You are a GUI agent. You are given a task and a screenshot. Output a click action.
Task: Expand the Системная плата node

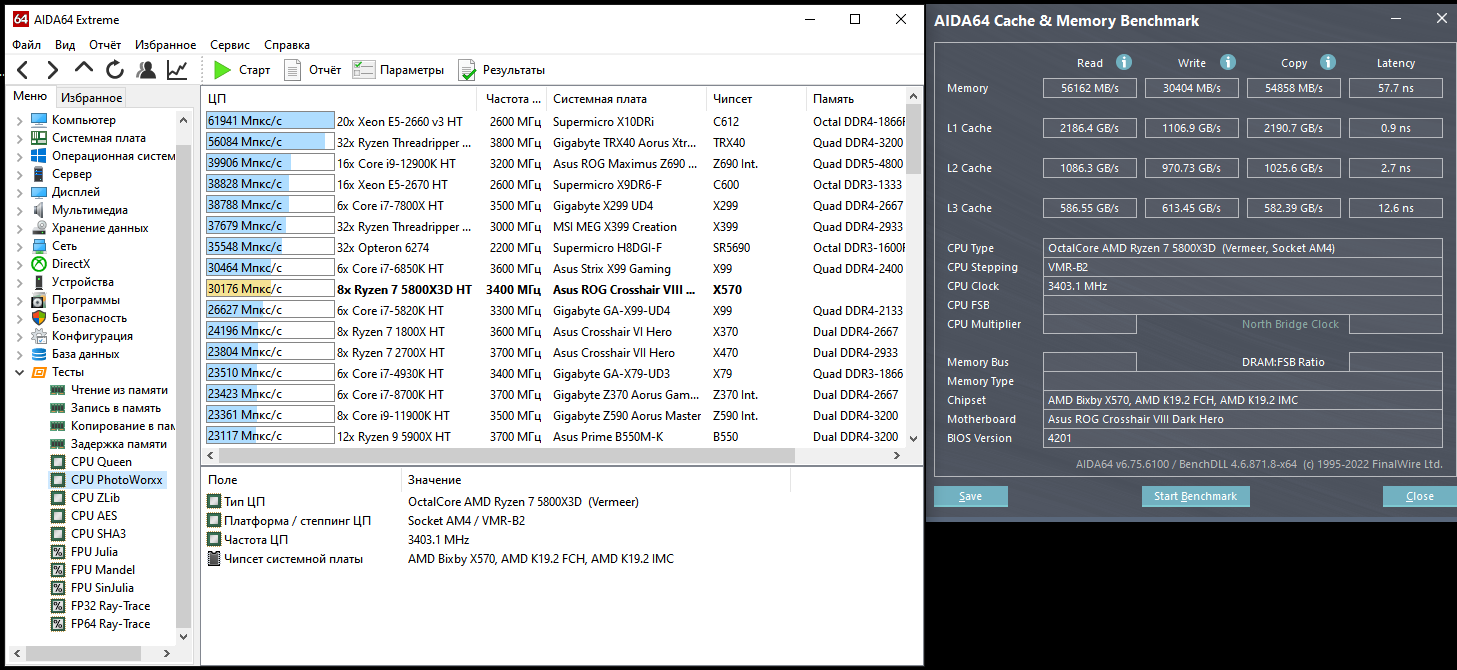pos(19,138)
